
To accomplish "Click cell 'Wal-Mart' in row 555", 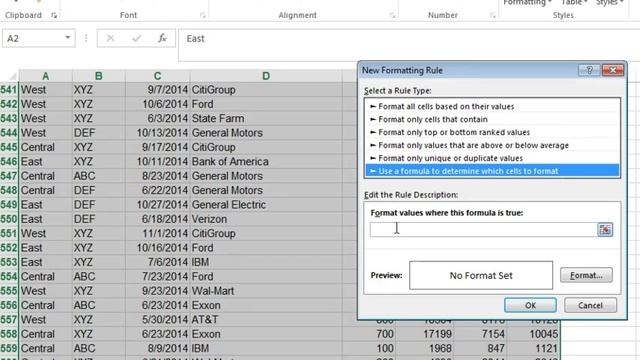I will point(266,291).
